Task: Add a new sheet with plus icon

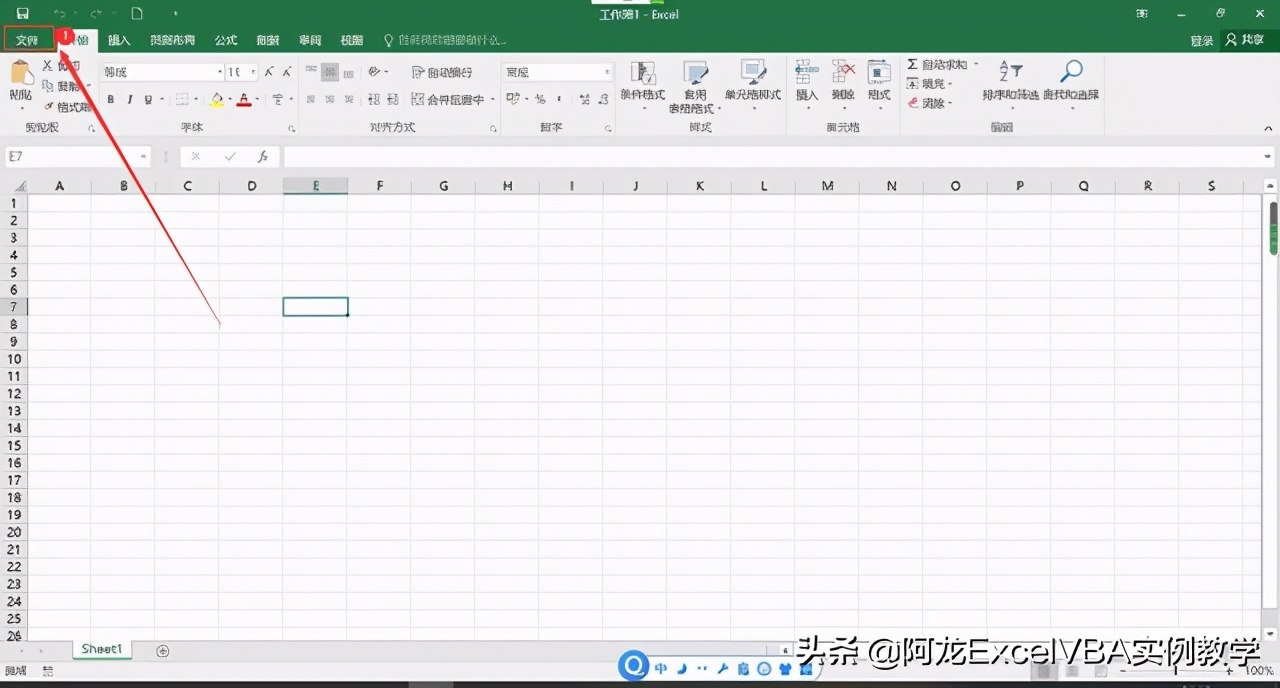Action: pos(163,651)
